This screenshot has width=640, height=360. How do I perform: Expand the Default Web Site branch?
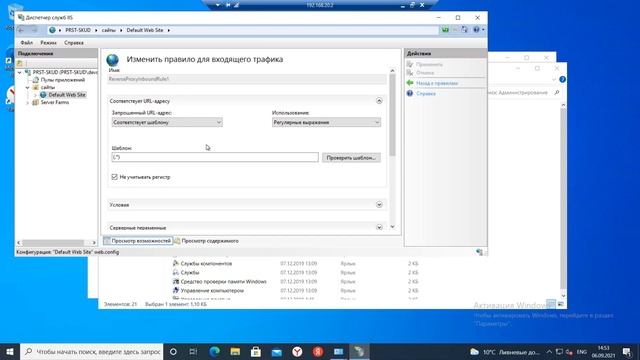[x=35, y=95]
